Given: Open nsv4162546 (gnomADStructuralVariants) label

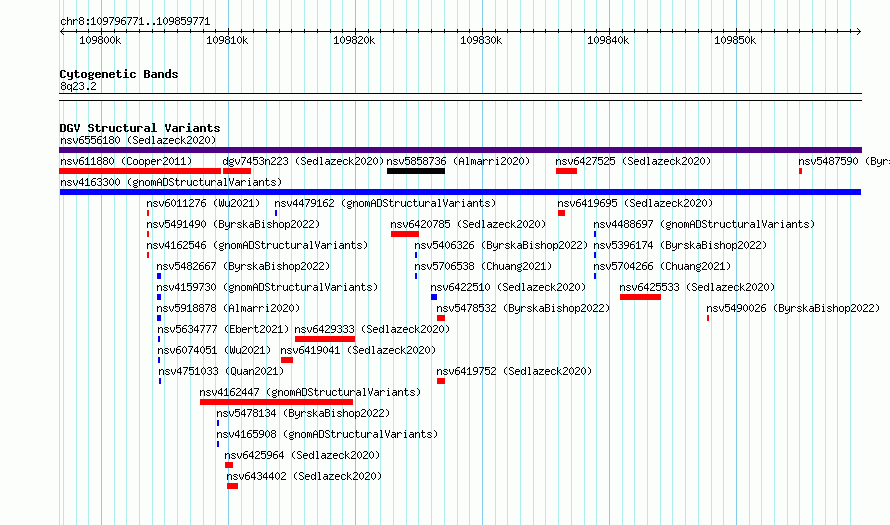Looking at the screenshot, I should coord(257,245).
